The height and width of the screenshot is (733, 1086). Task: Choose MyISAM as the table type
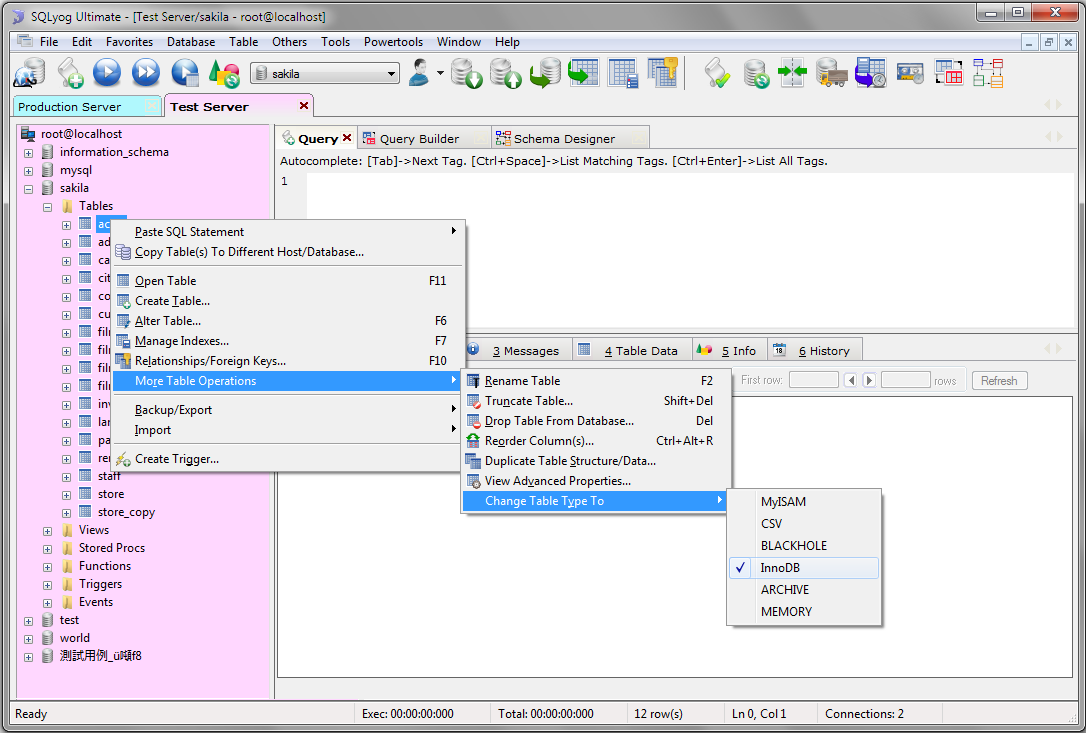pos(783,502)
